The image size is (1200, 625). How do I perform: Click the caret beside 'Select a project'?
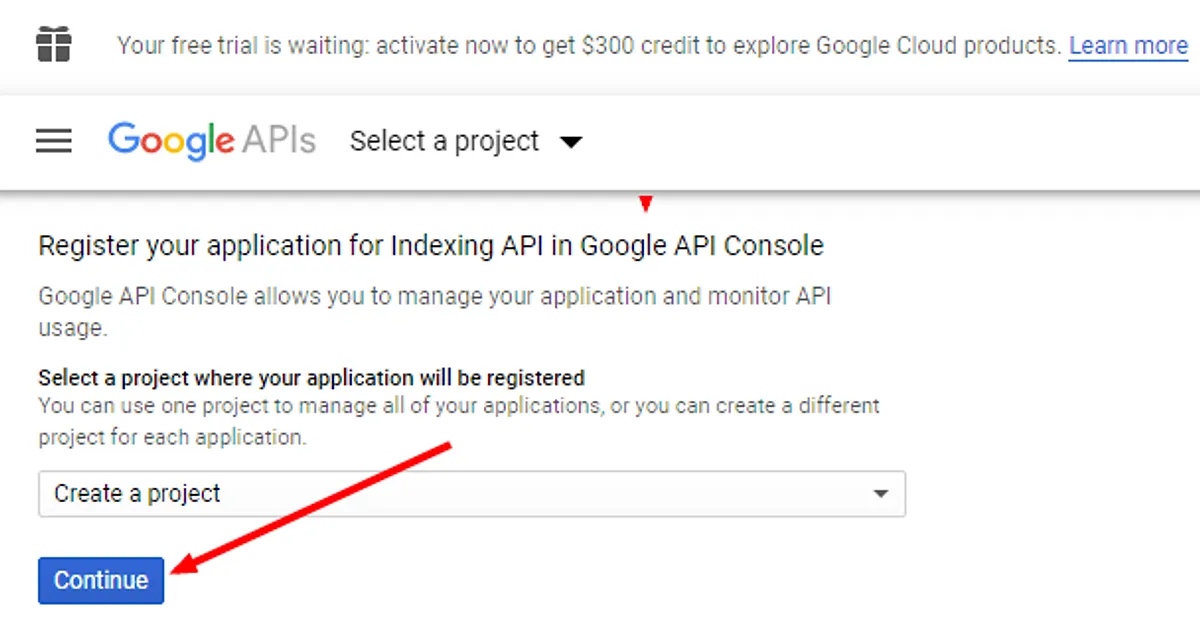click(570, 142)
